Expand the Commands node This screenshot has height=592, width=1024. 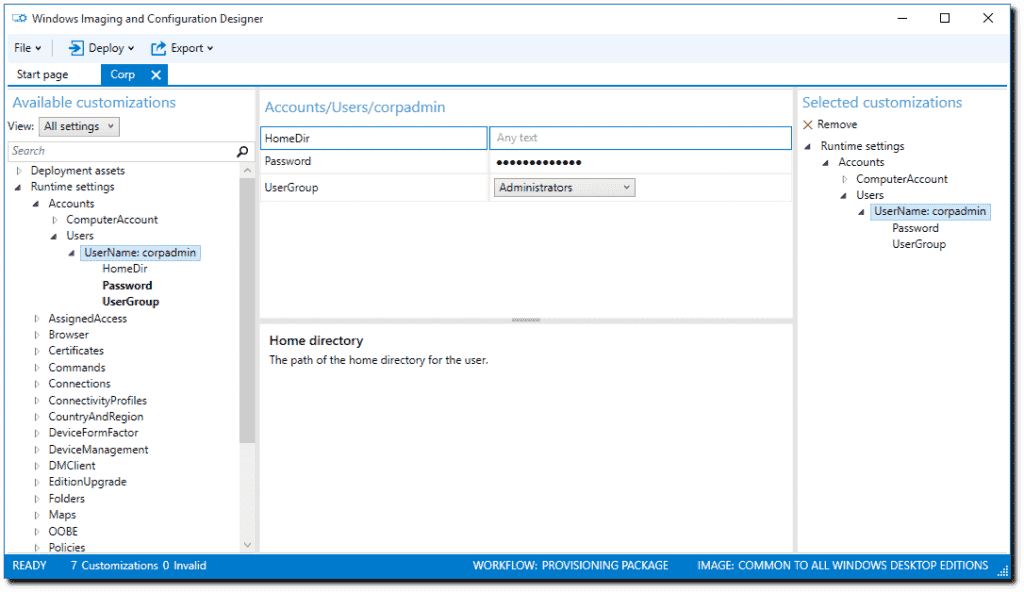pyautogui.click(x=37, y=368)
